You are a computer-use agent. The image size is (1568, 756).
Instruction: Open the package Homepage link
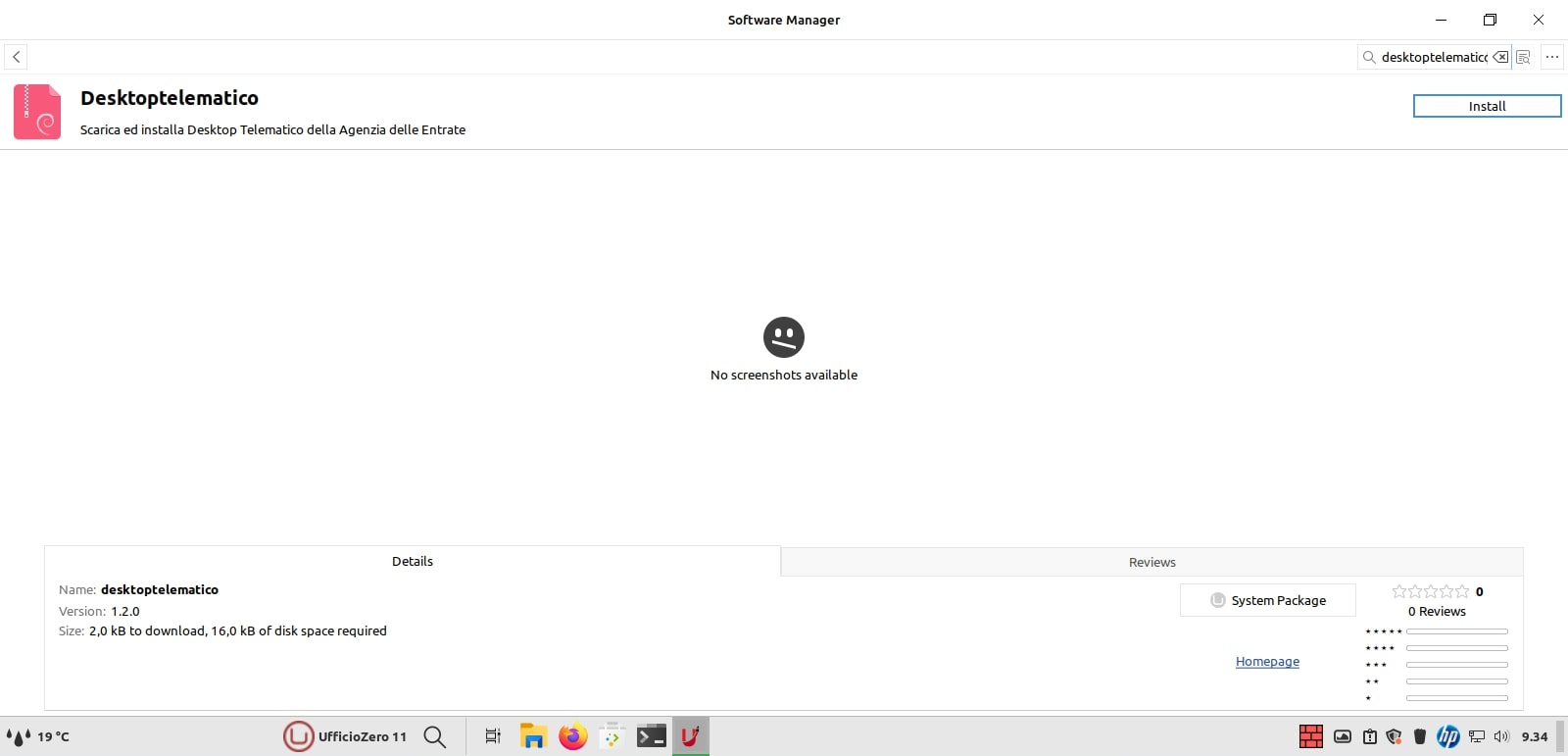click(1267, 662)
